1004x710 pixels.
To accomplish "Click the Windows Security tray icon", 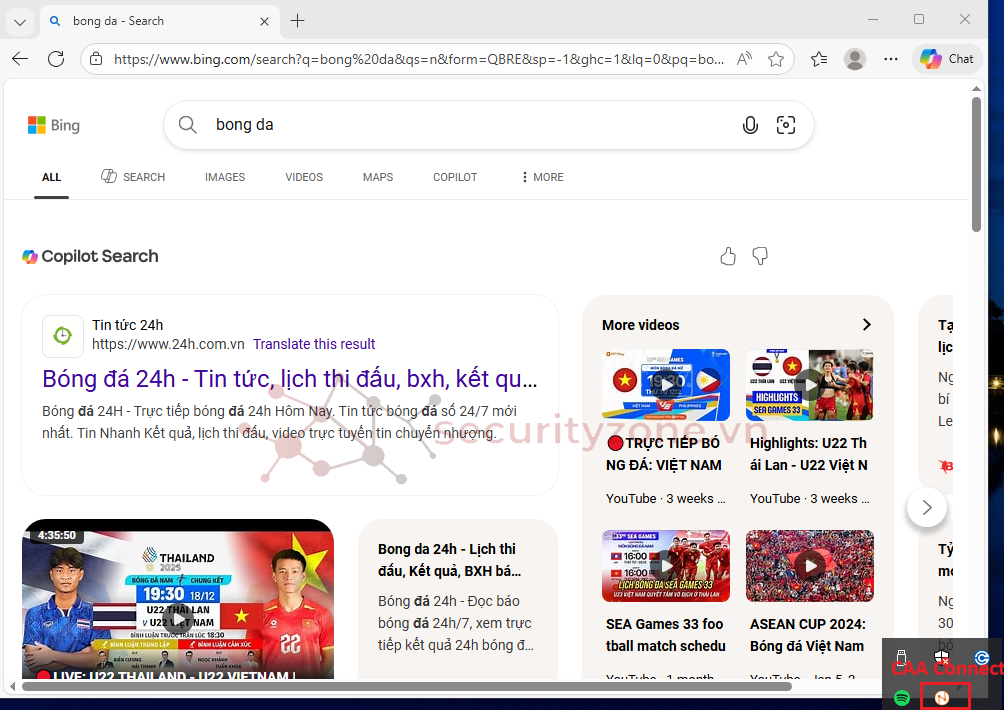I will point(941,658).
